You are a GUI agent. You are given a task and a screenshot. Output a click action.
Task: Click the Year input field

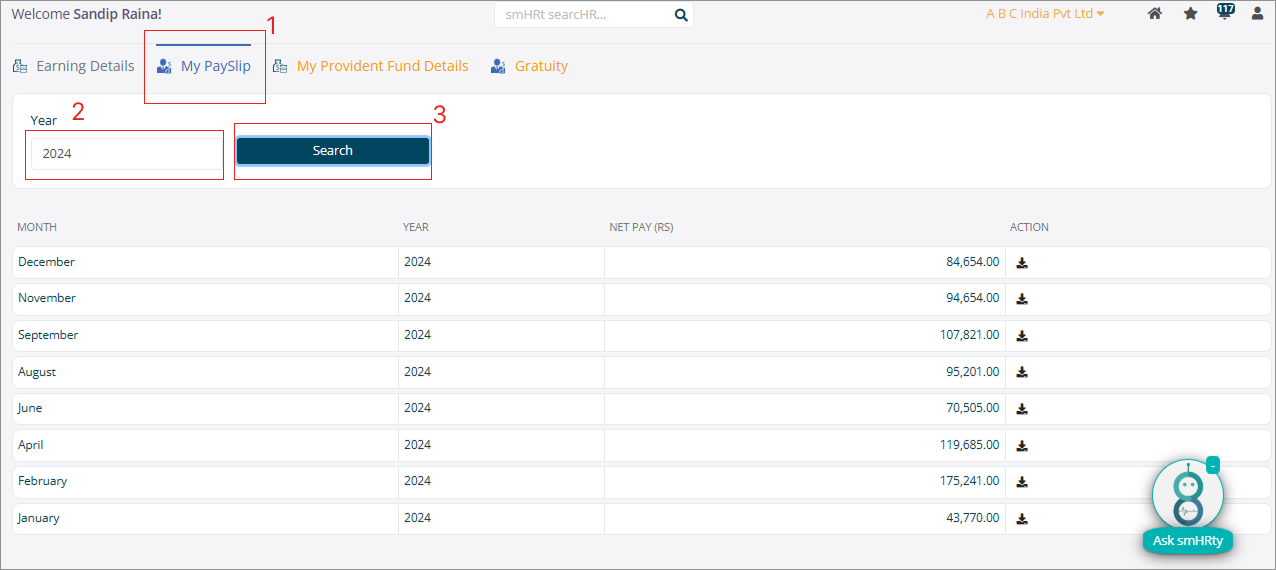125,154
